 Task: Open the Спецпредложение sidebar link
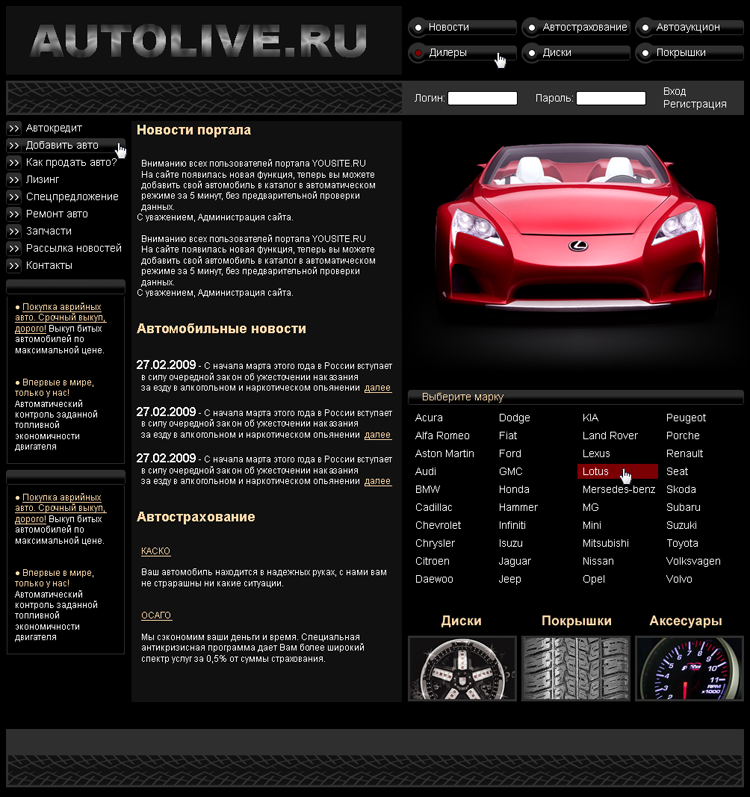(x=72, y=197)
